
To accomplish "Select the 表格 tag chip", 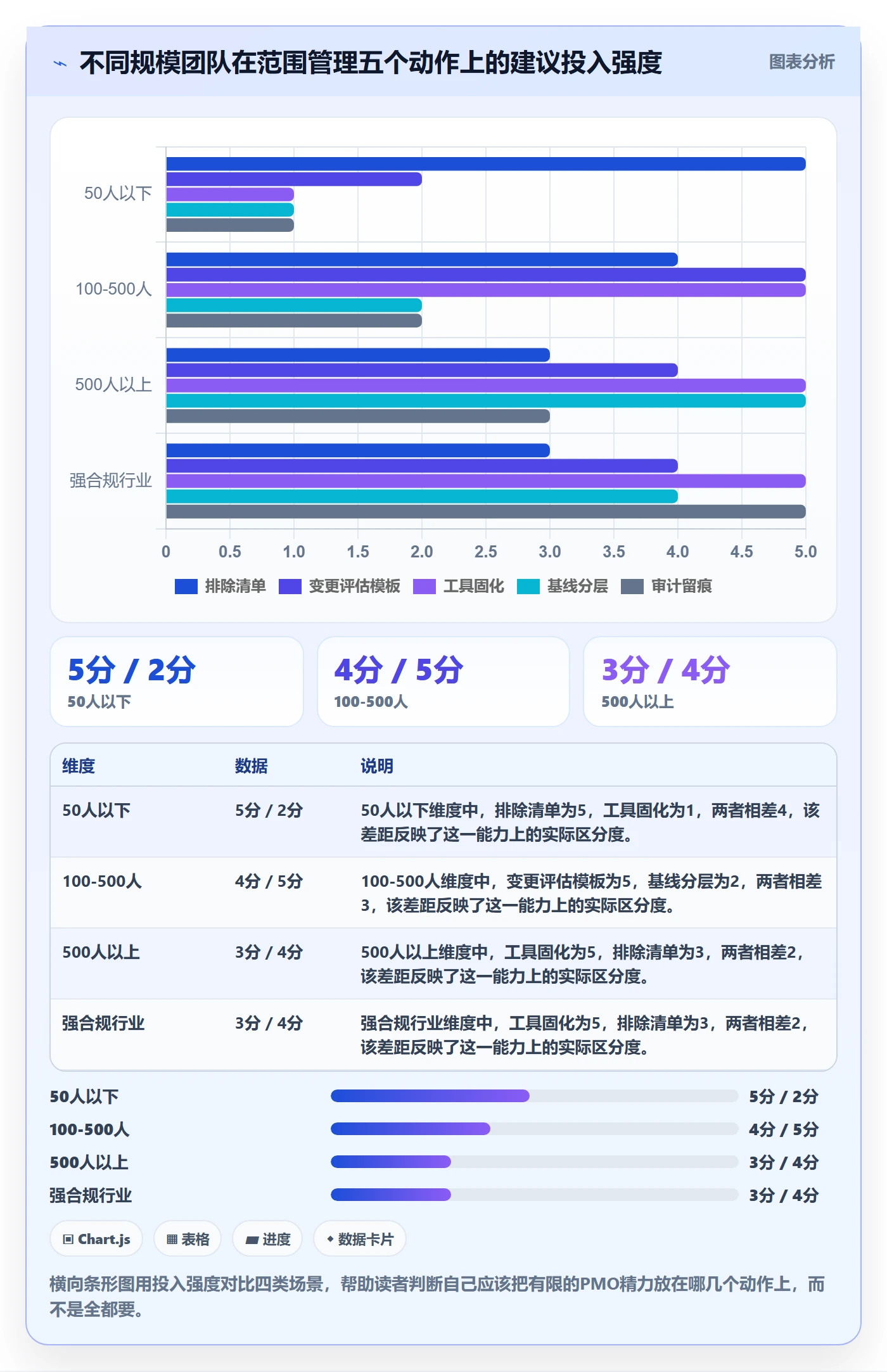I will pos(188,1239).
